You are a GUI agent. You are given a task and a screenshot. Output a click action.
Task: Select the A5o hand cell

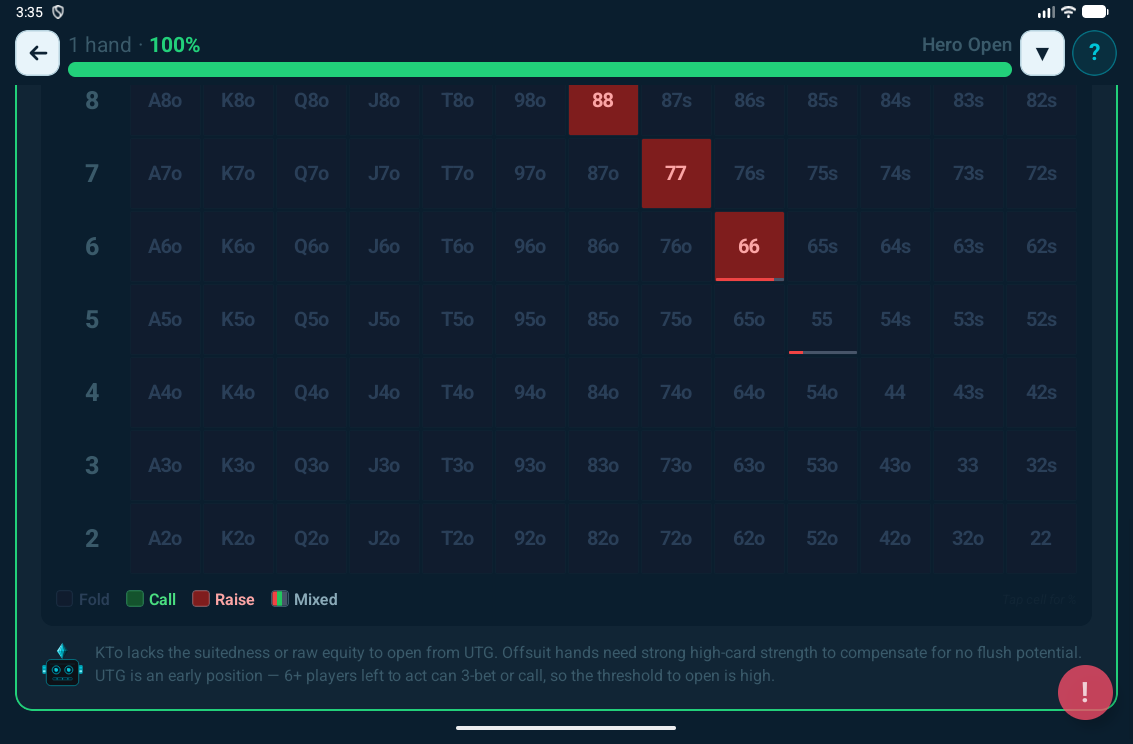[165, 319]
